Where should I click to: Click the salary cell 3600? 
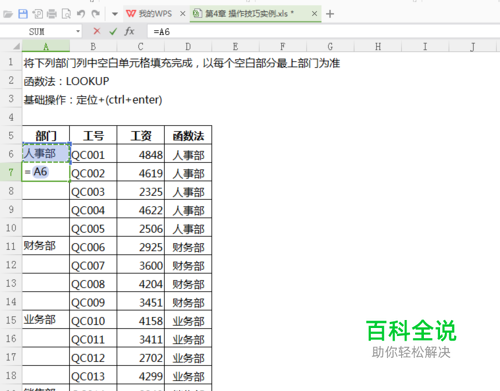[x=141, y=265]
